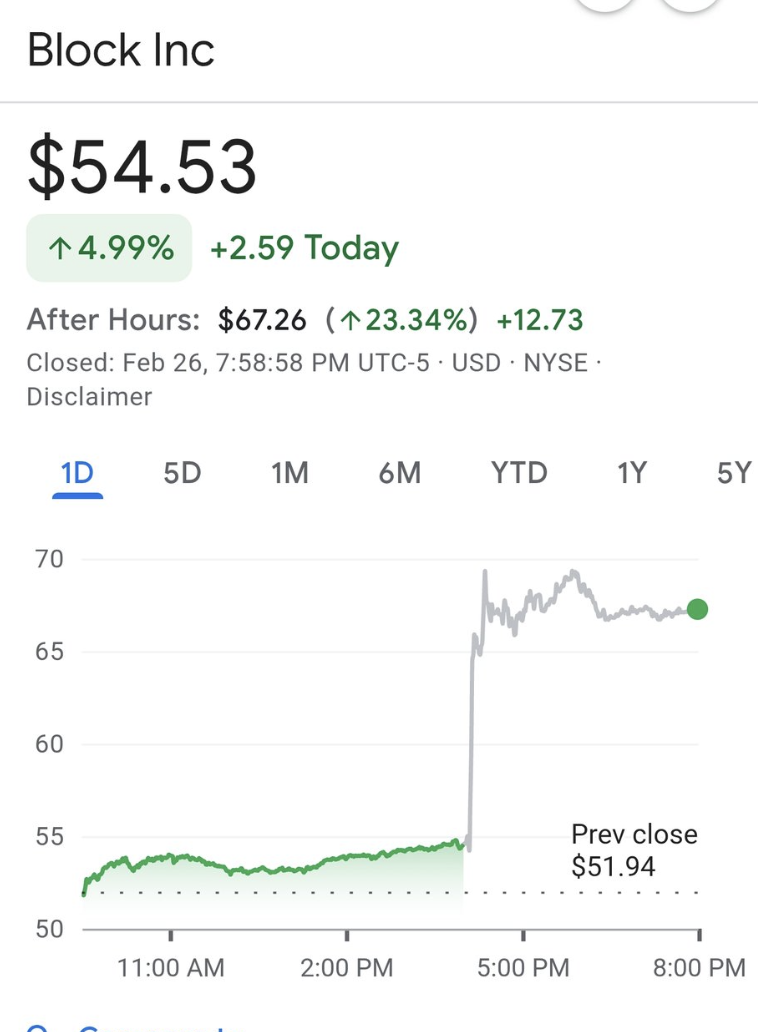Open the 6M chart range
This screenshot has height=1032, width=758.
pos(400,472)
